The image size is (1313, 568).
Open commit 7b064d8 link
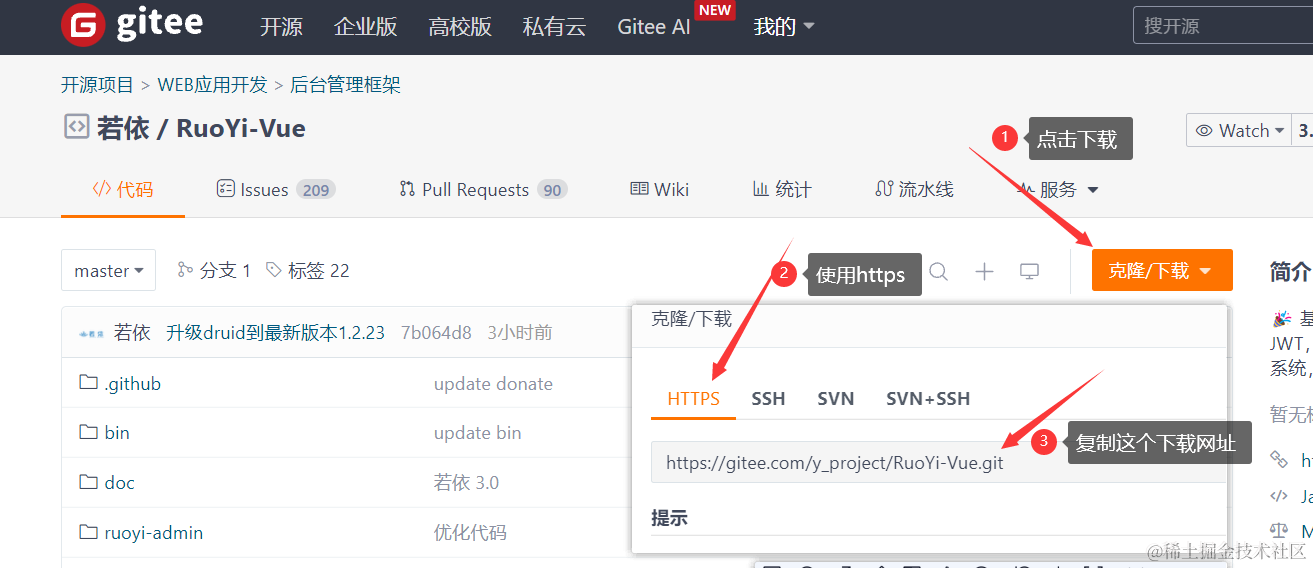click(x=435, y=333)
